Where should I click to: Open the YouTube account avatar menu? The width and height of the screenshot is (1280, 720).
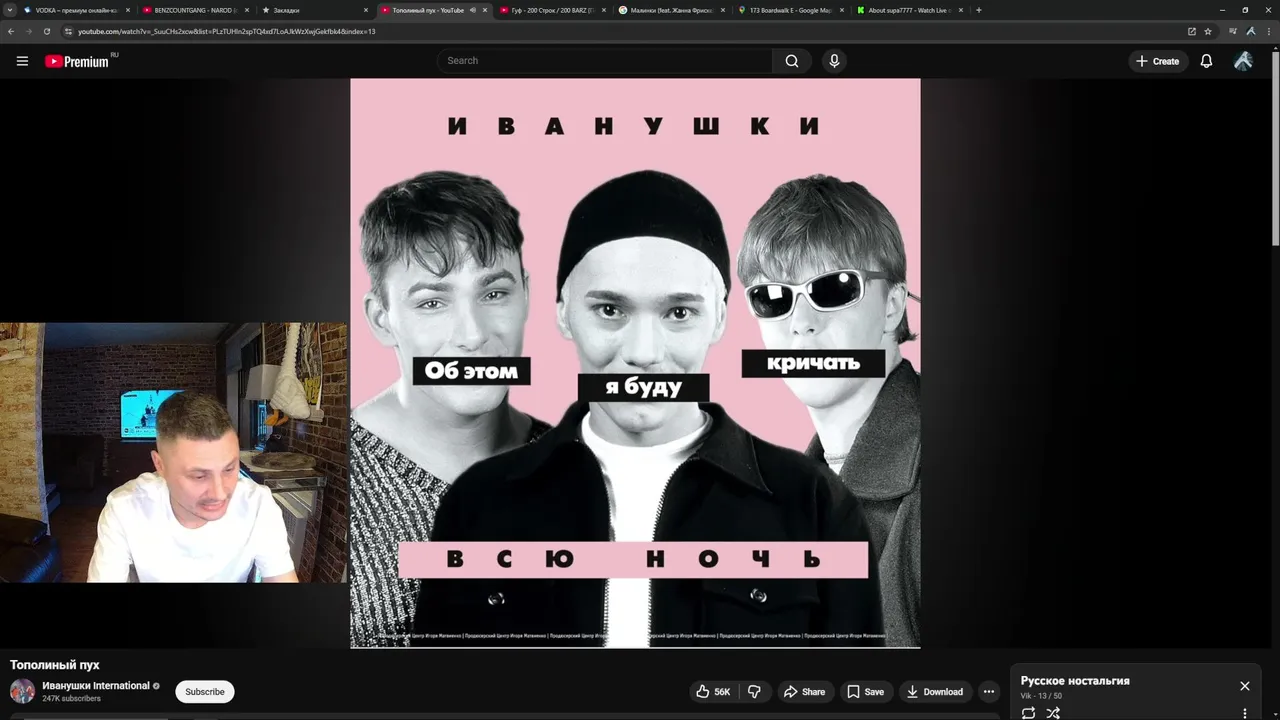tap(1243, 61)
